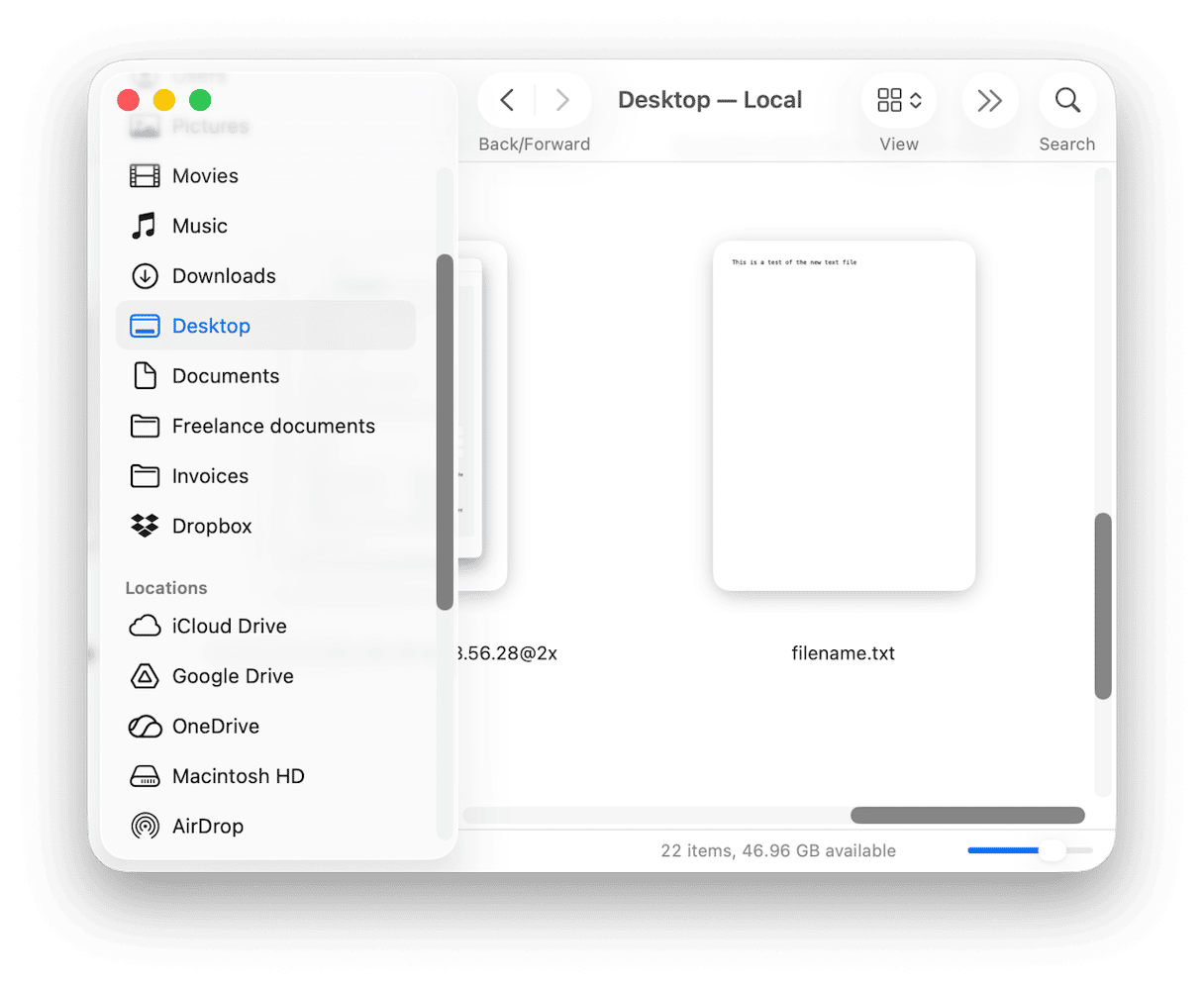Adjust the icon size slider knob

[1052, 850]
